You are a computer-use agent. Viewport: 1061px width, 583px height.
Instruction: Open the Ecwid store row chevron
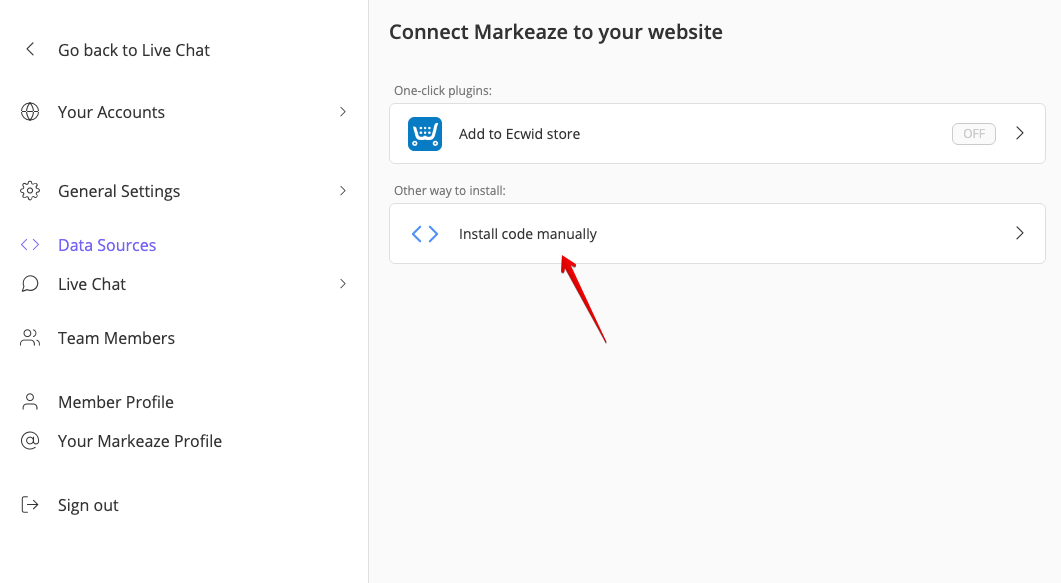[1020, 133]
